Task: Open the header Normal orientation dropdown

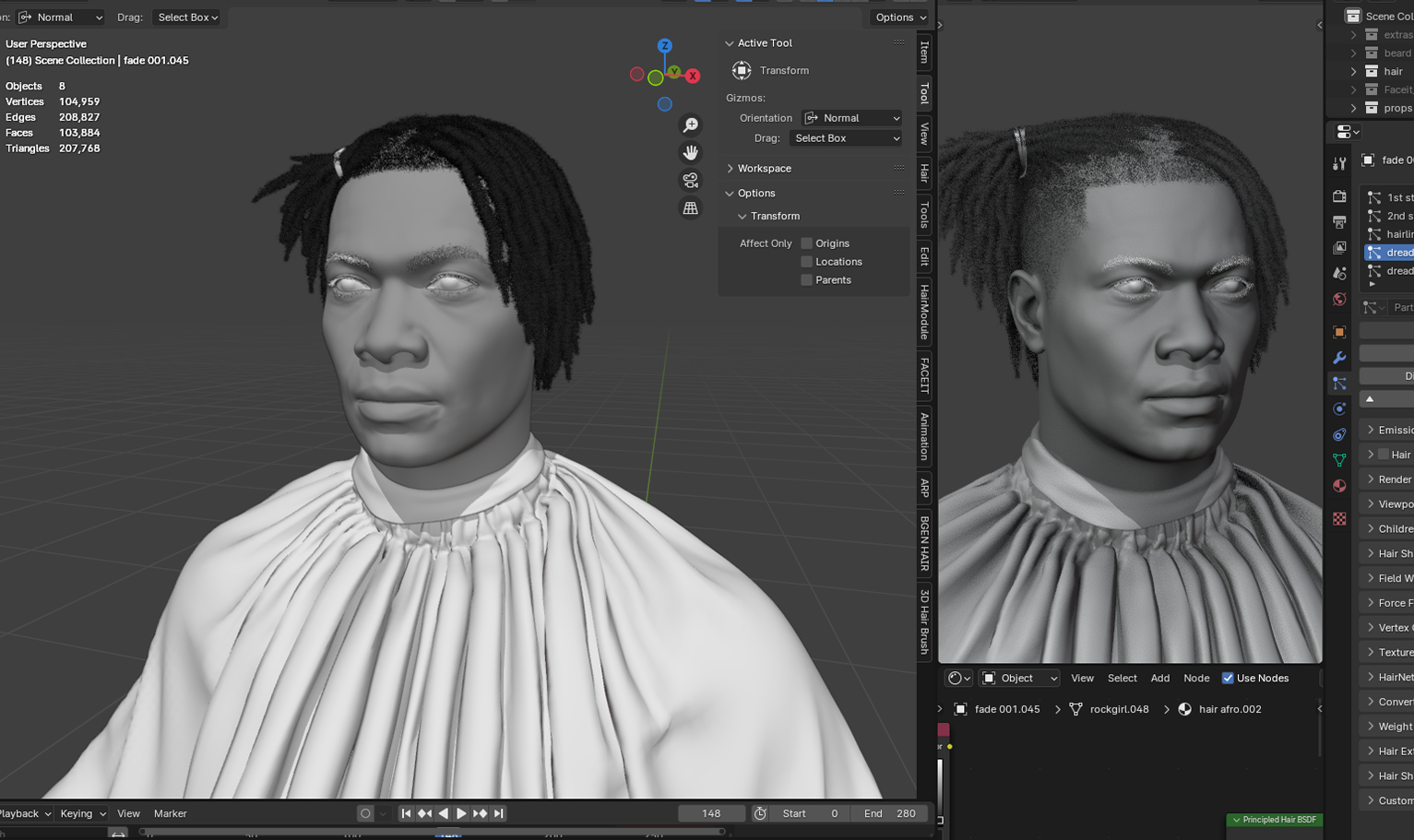Action: click(61, 18)
